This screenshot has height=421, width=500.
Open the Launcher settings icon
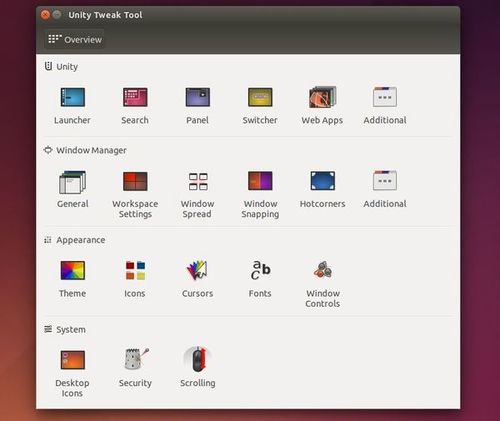[73, 97]
